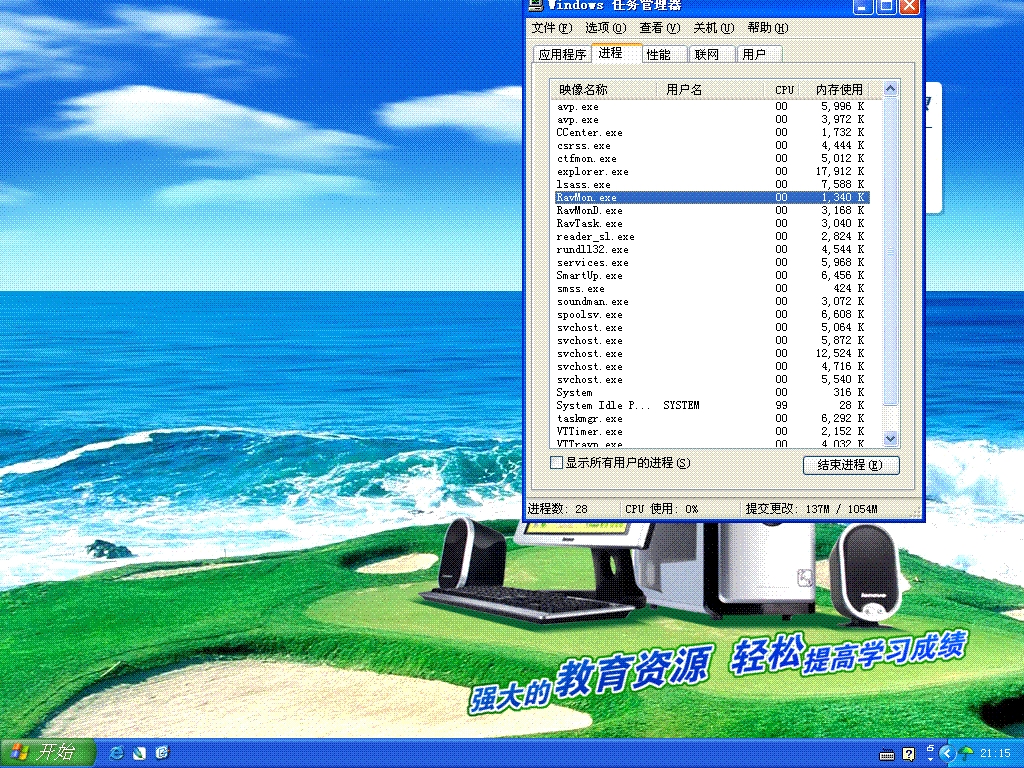Viewport: 1024px width, 768px height.
Task: Select the soundman.exe process
Action: coord(712,302)
